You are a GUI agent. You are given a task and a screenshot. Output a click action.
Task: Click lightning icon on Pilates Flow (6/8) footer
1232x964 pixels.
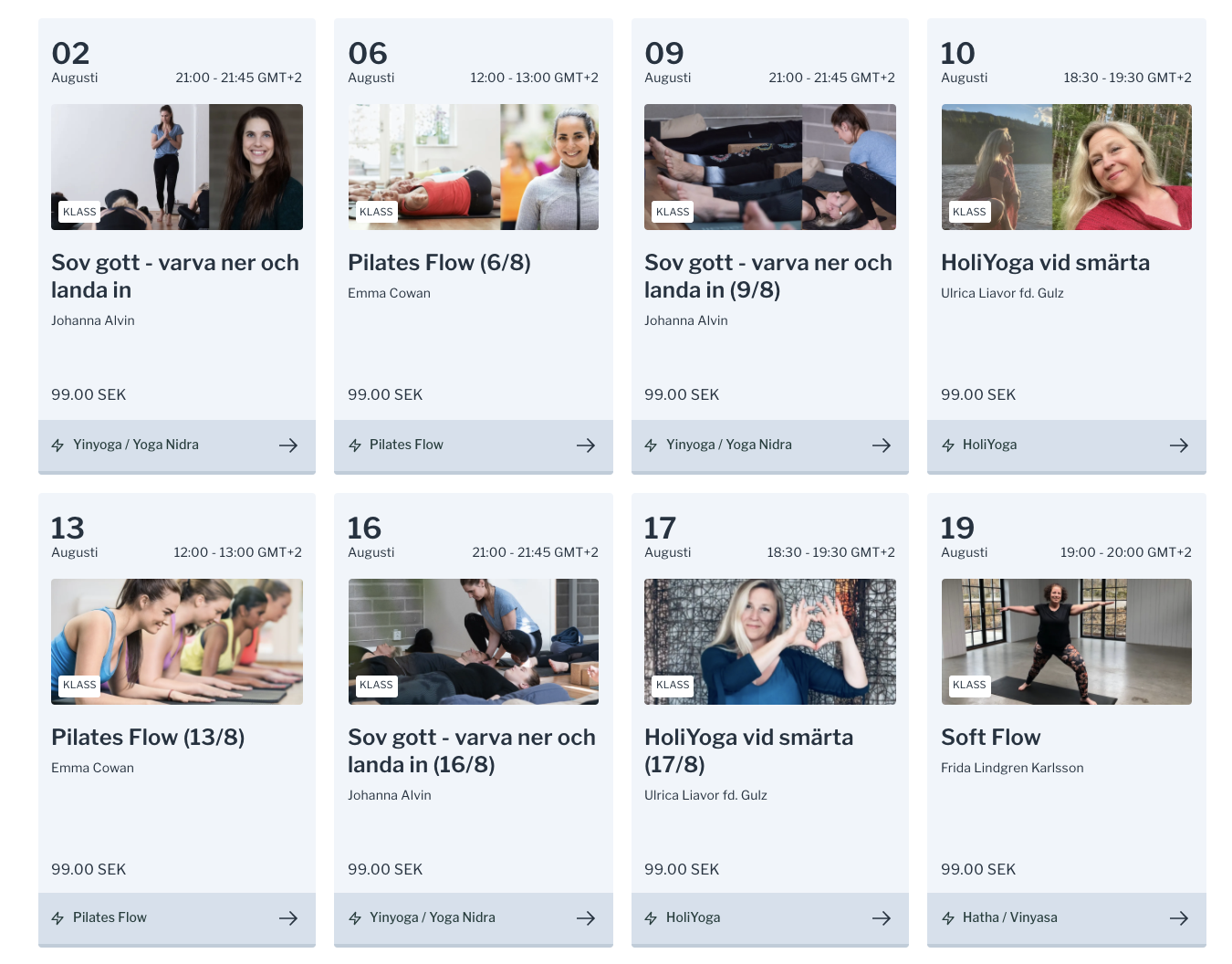tap(355, 445)
